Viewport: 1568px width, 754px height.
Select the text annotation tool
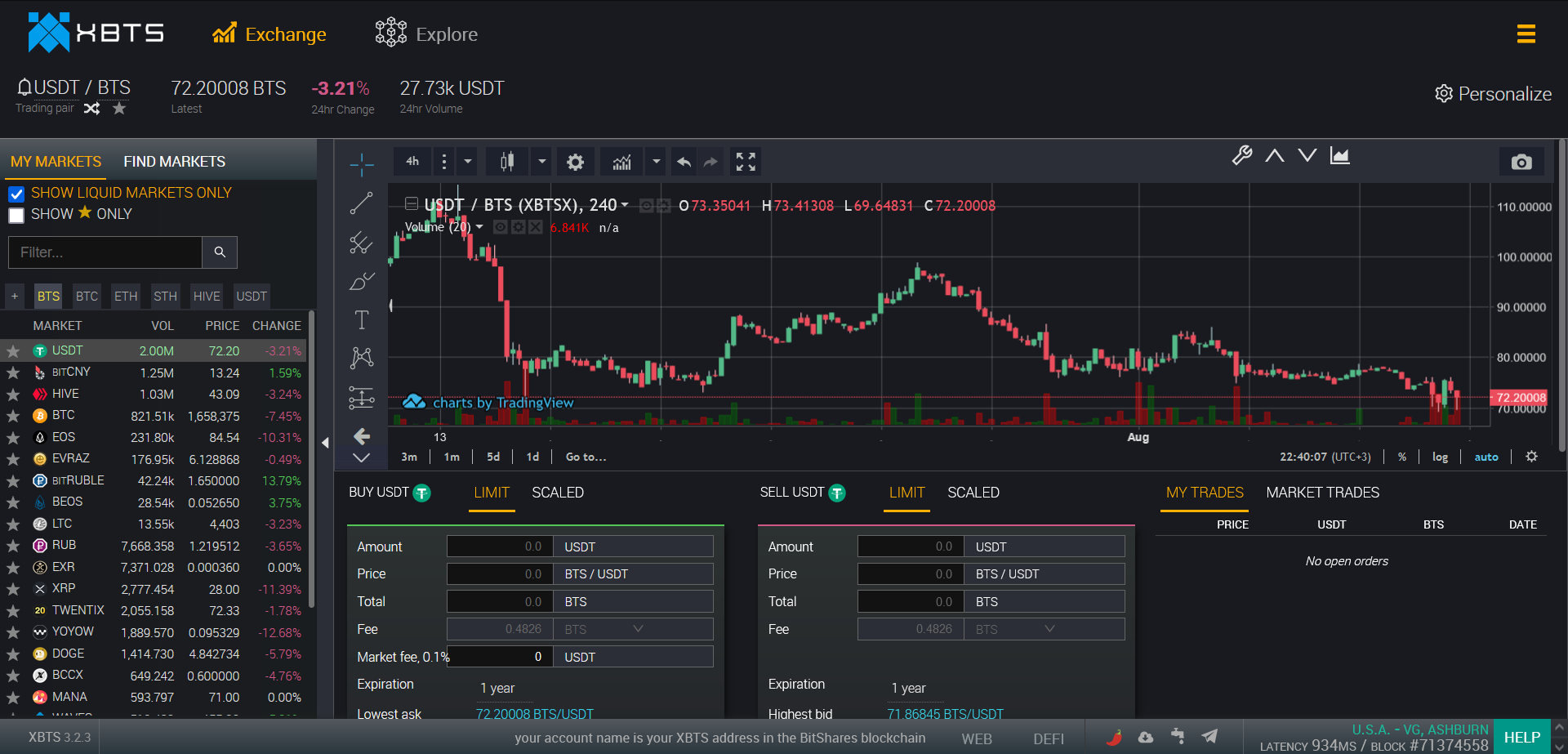pos(361,319)
